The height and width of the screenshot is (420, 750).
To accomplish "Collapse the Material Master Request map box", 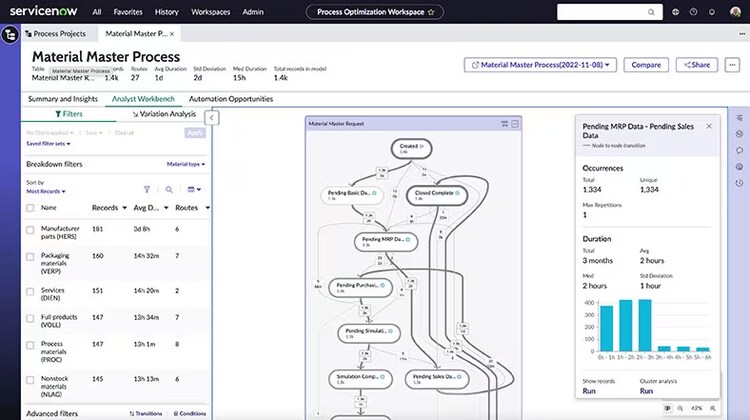I will coord(515,124).
